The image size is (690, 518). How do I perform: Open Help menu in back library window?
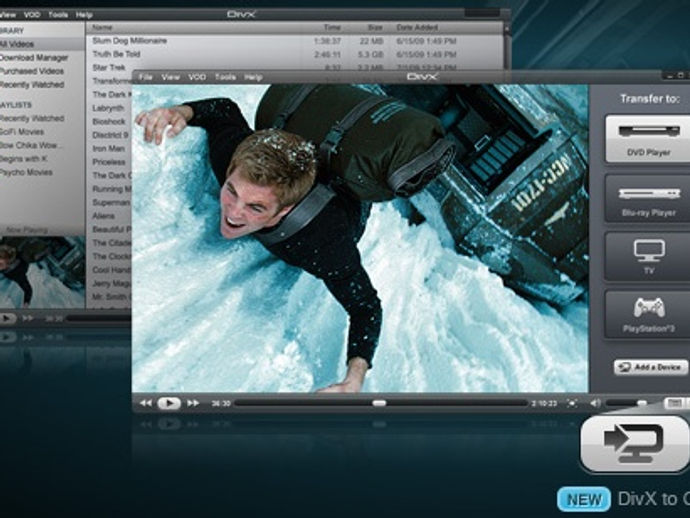[84, 15]
